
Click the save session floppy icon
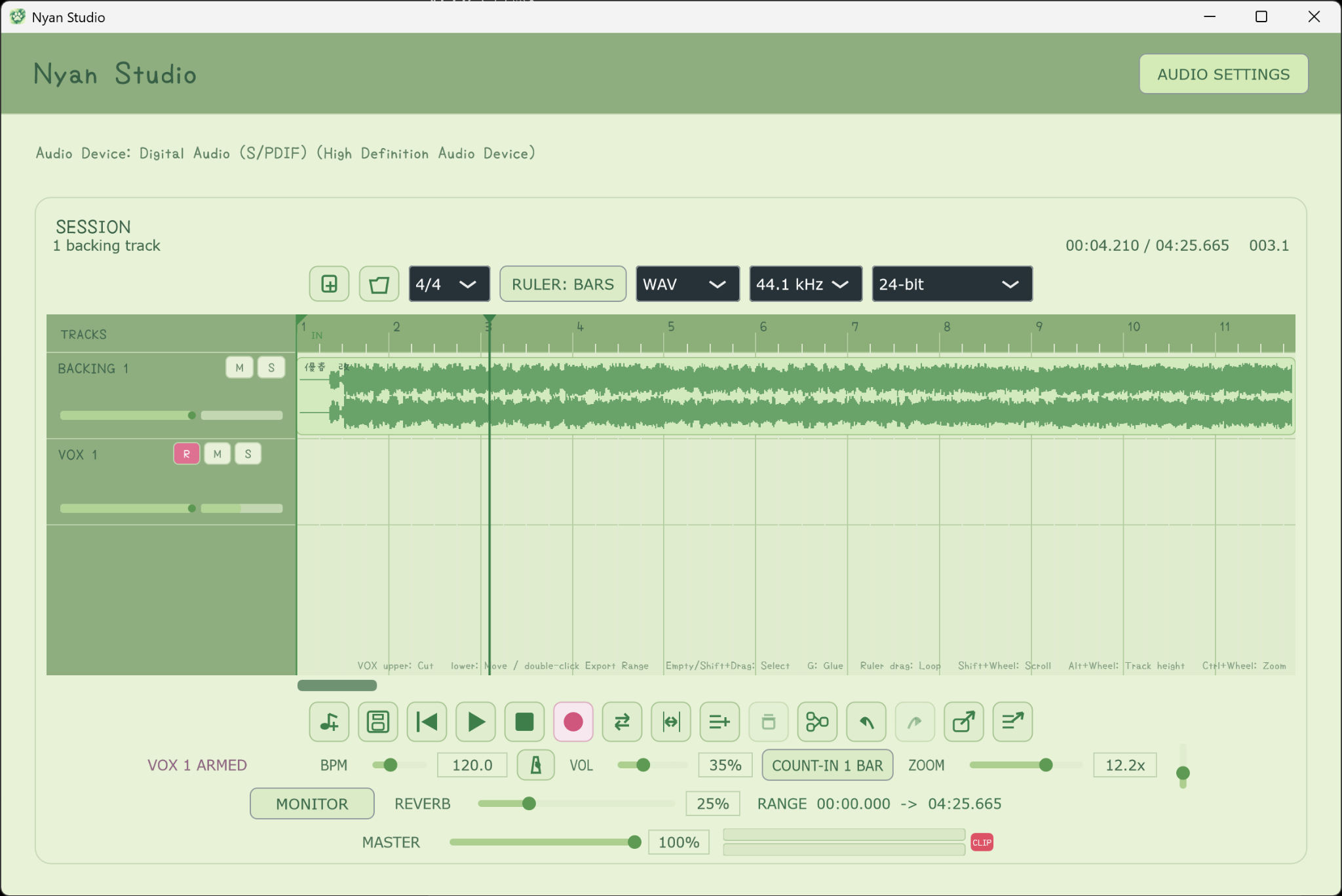[x=378, y=722]
